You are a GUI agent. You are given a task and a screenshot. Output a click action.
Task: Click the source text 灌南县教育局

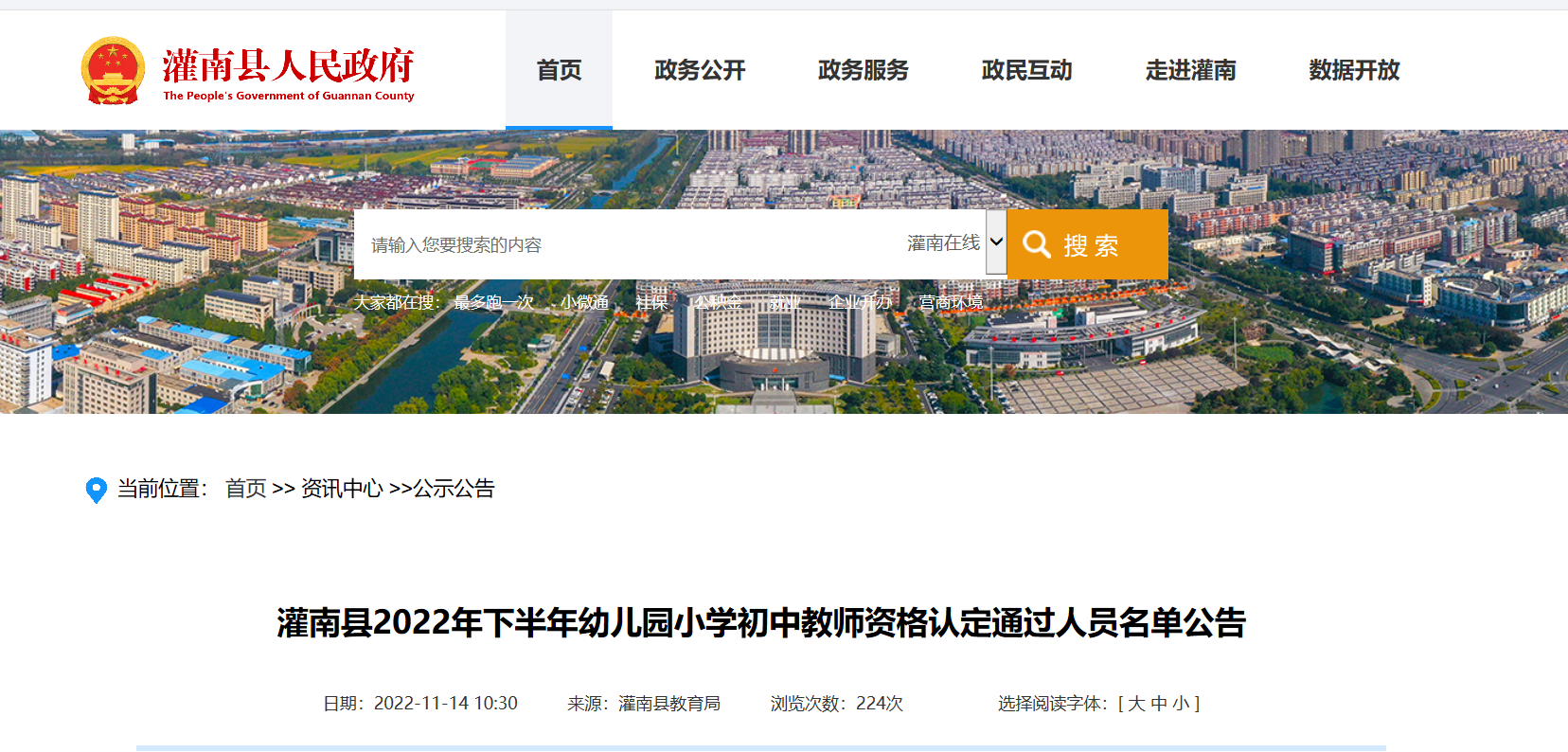669,704
